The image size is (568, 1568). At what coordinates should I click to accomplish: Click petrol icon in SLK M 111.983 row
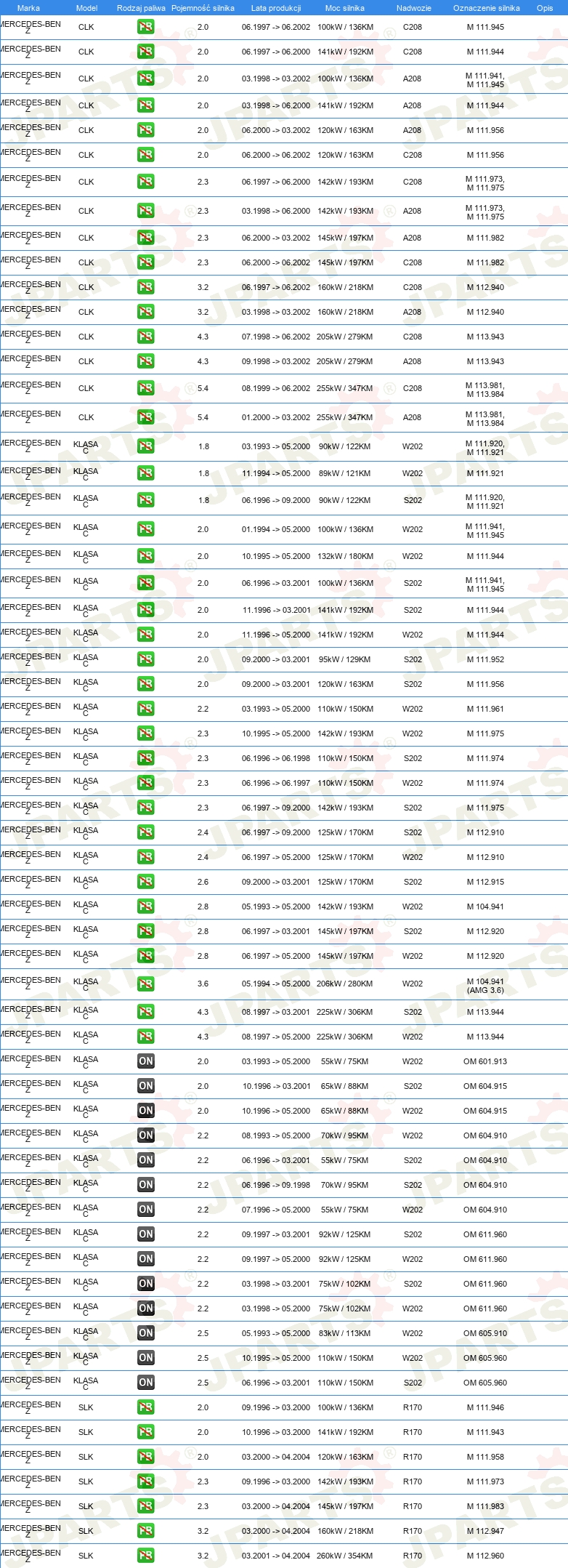pyautogui.click(x=146, y=1506)
